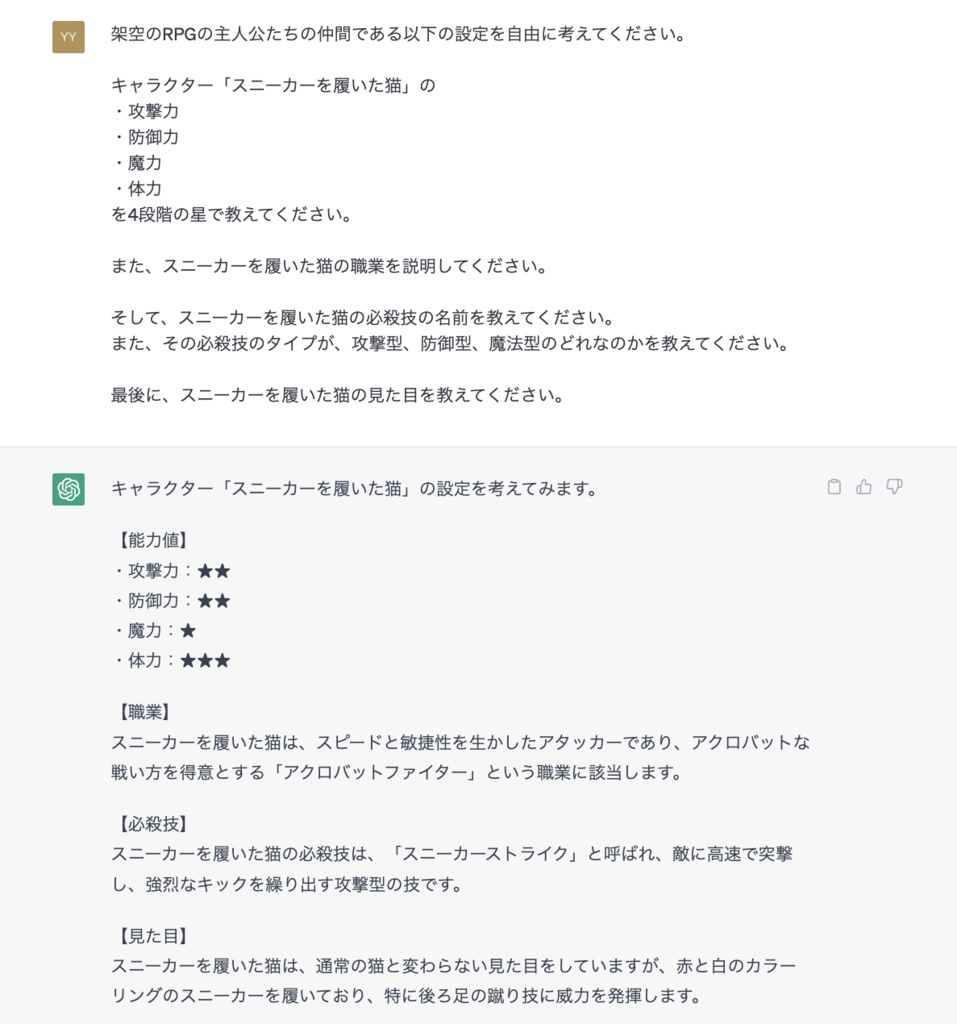Click the ChatGPT logo beside the reply text
This screenshot has width=957, height=1024.
pyautogui.click(x=68, y=489)
